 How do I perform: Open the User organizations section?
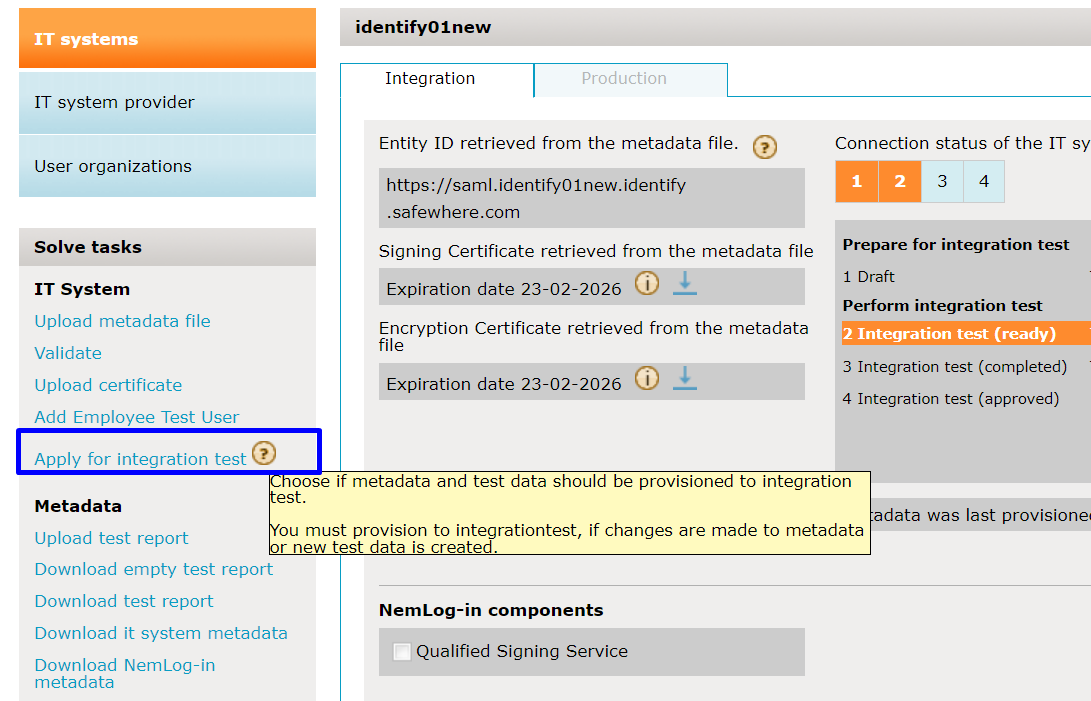click(167, 166)
